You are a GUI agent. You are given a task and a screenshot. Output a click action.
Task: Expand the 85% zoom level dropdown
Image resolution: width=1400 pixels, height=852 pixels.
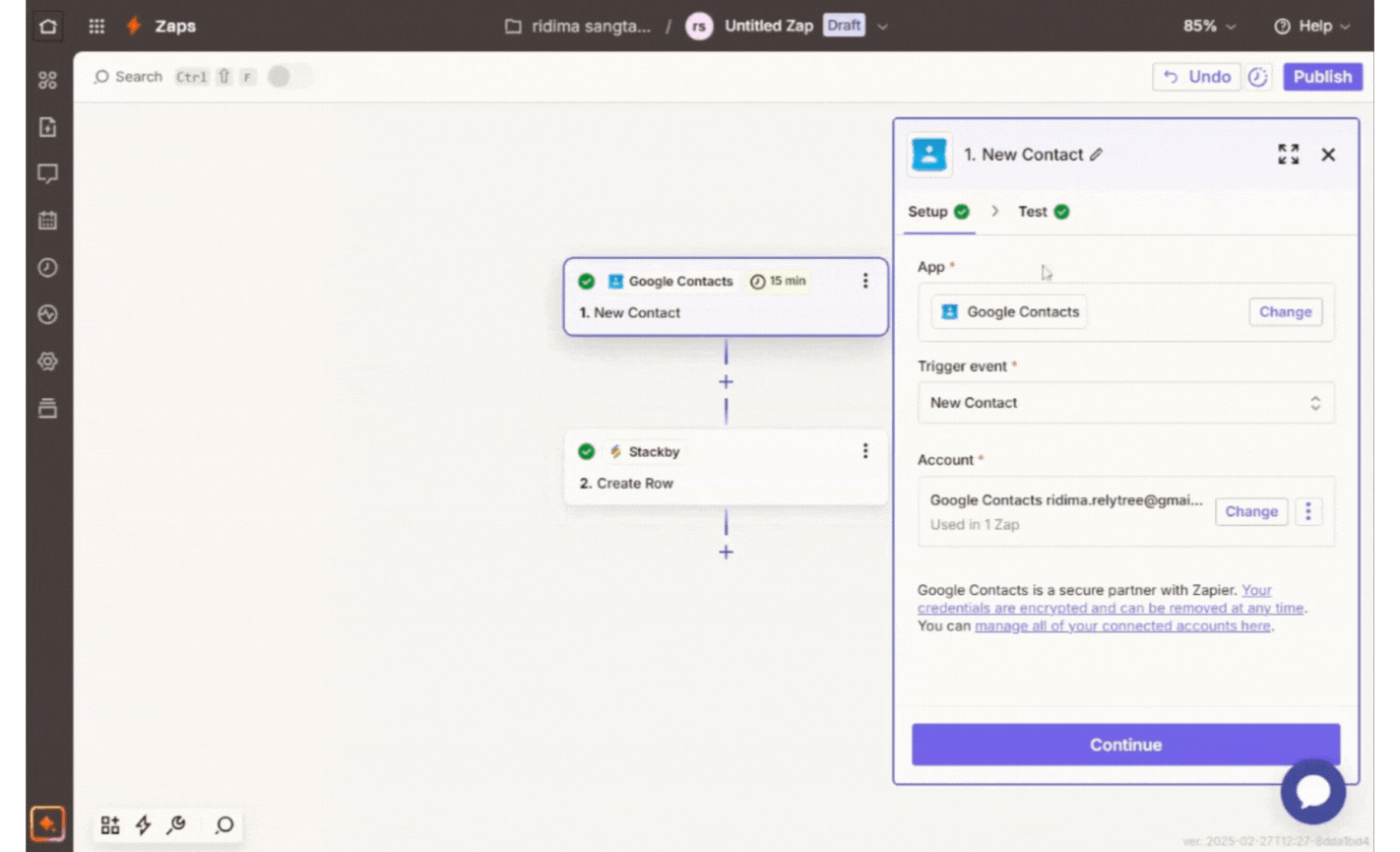(1209, 27)
